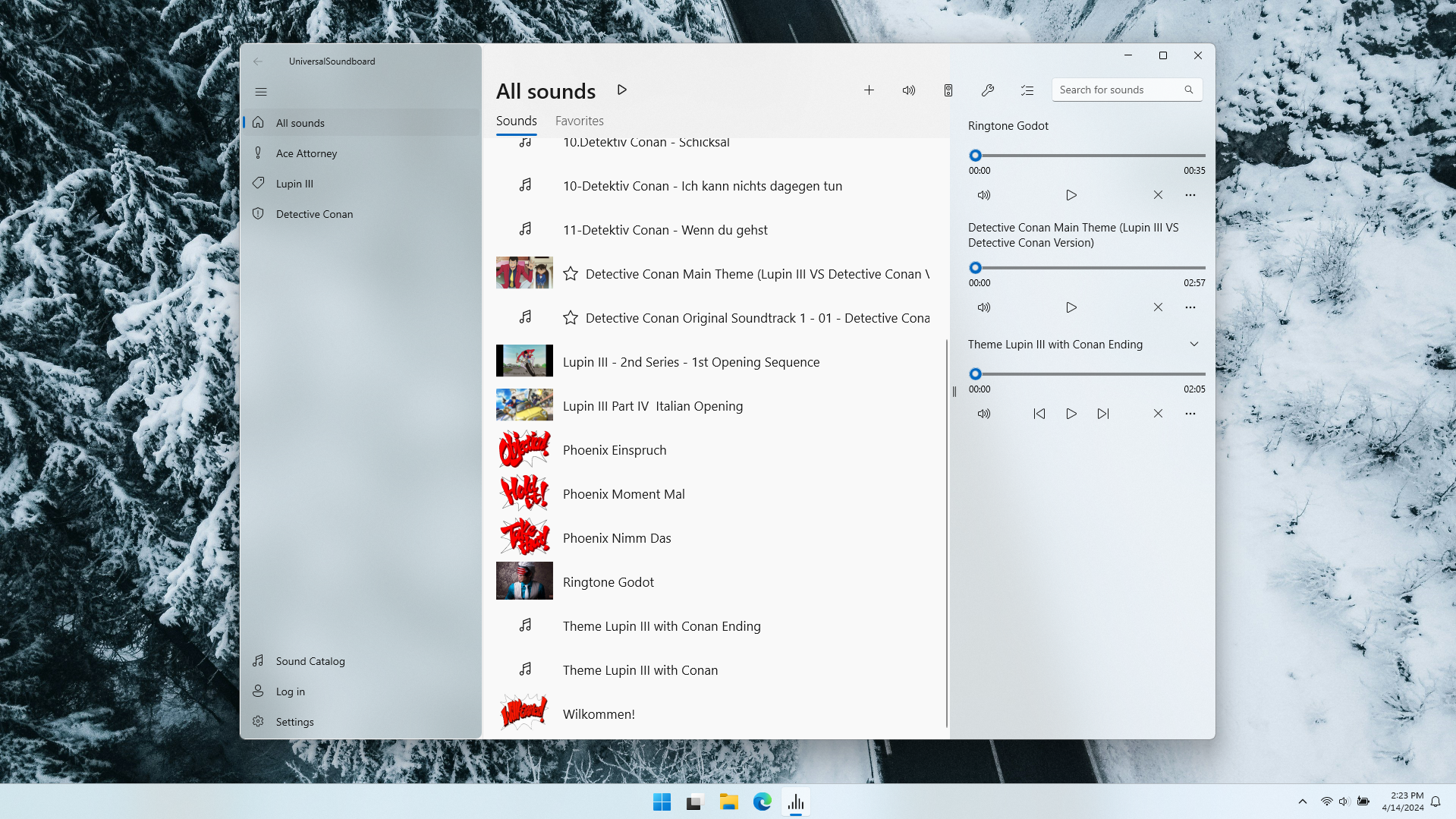1456x819 pixels.
Task: Play Detective Conan Main Theme in player
Action: 1071,307
